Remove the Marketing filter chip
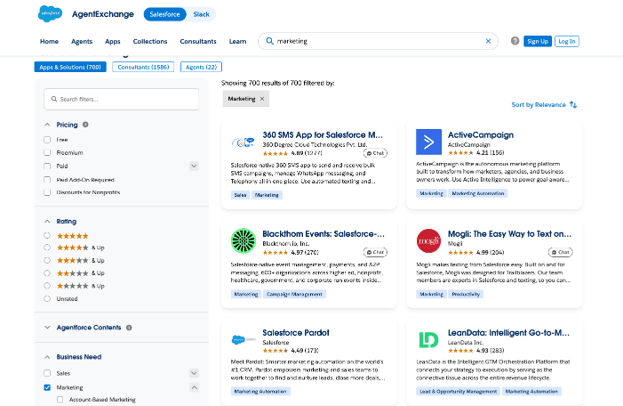Viewport: 623px width, 406px height. click(x=262, y=99)
